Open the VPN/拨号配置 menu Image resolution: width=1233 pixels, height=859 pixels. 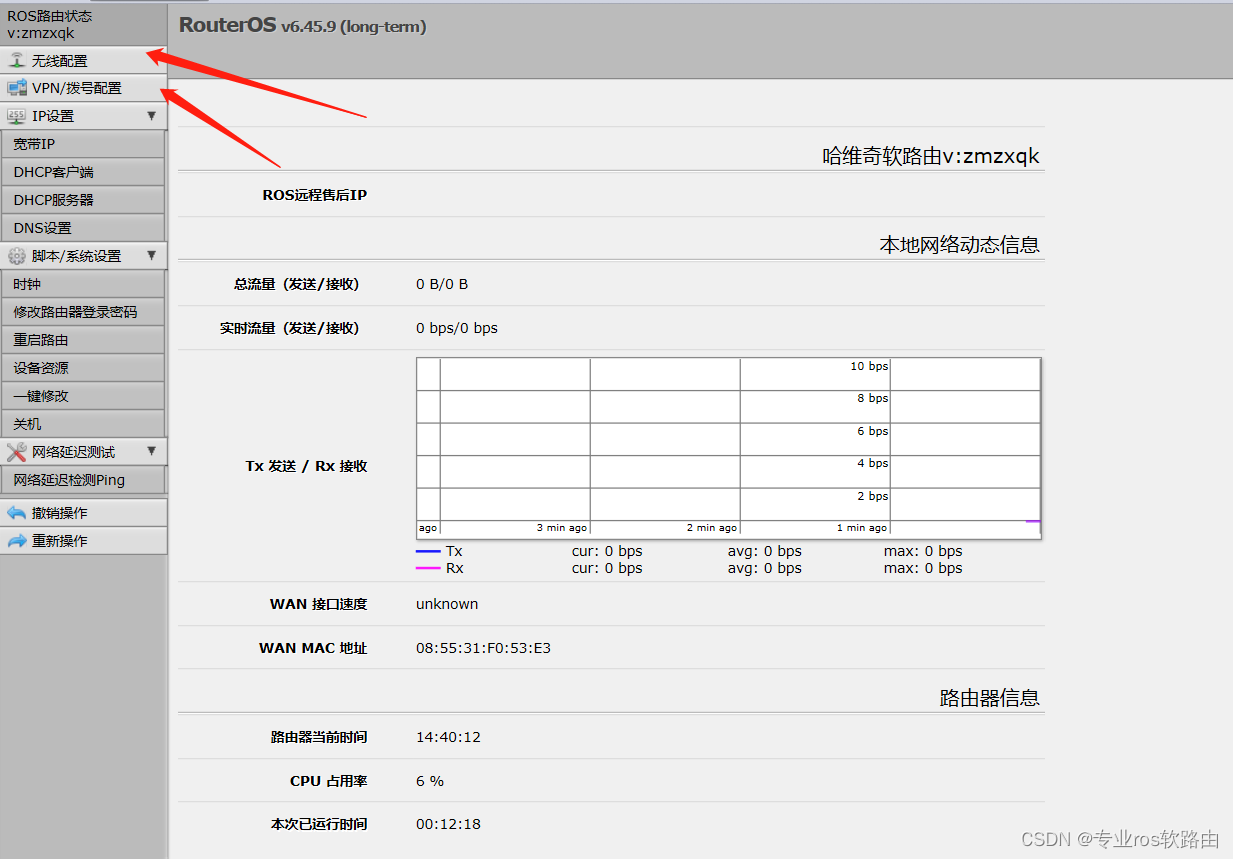(x=84, y=88)
